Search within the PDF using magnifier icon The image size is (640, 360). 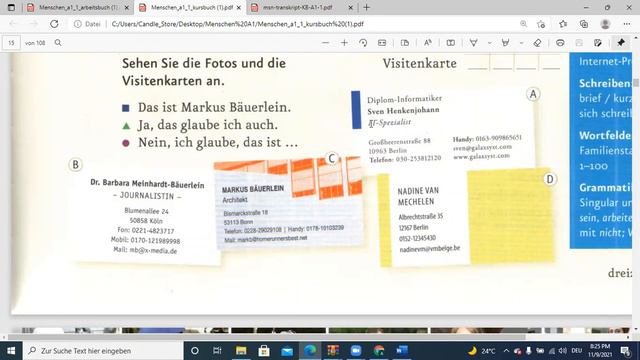point(58,43)
